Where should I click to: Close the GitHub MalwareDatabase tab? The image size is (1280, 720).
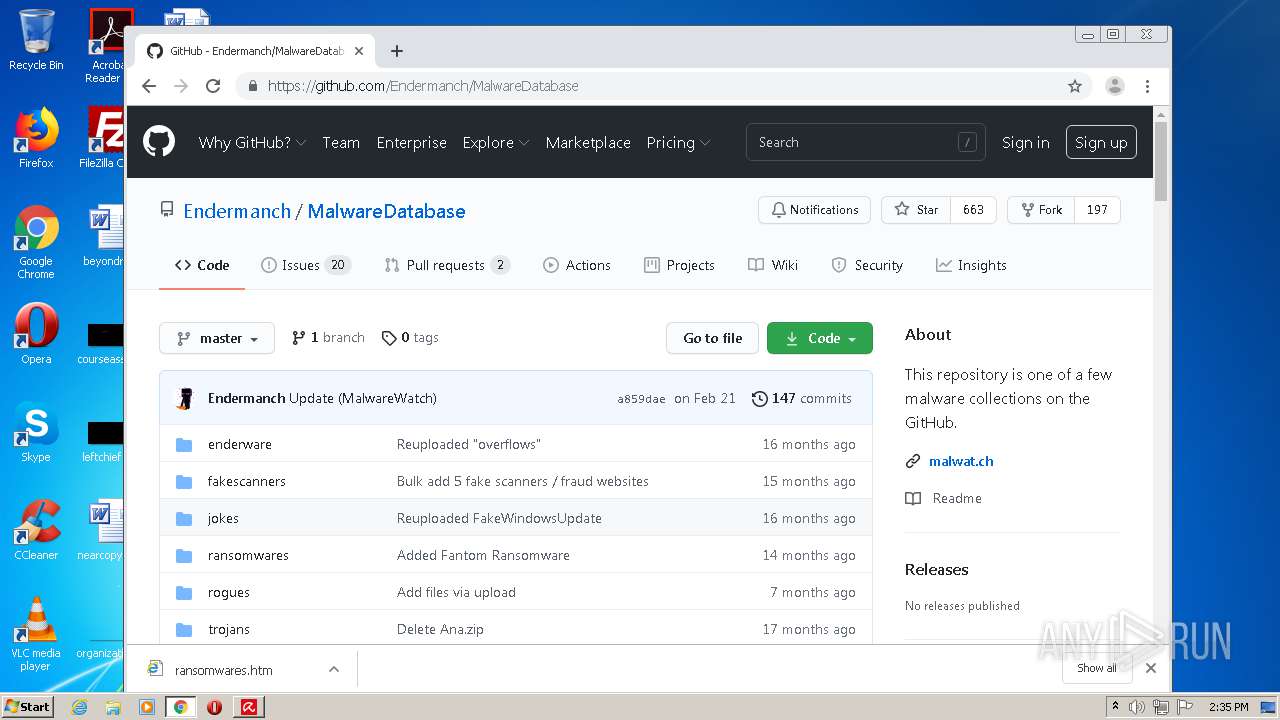pyautogui.click(x=359, y=51)
